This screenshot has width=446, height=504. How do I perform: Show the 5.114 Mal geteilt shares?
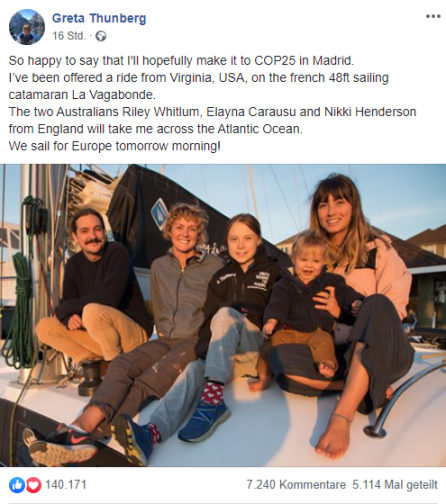[395, 485]
